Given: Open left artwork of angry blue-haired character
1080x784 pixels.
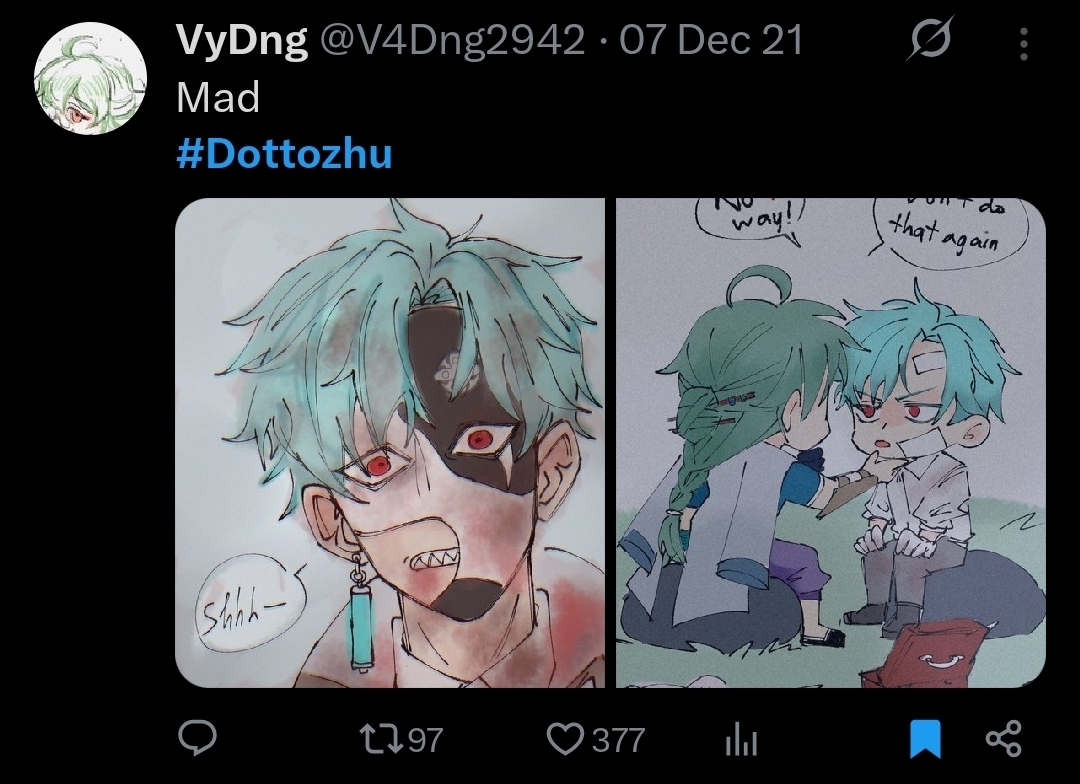Looking at the screenshot, I should [390, 443].
